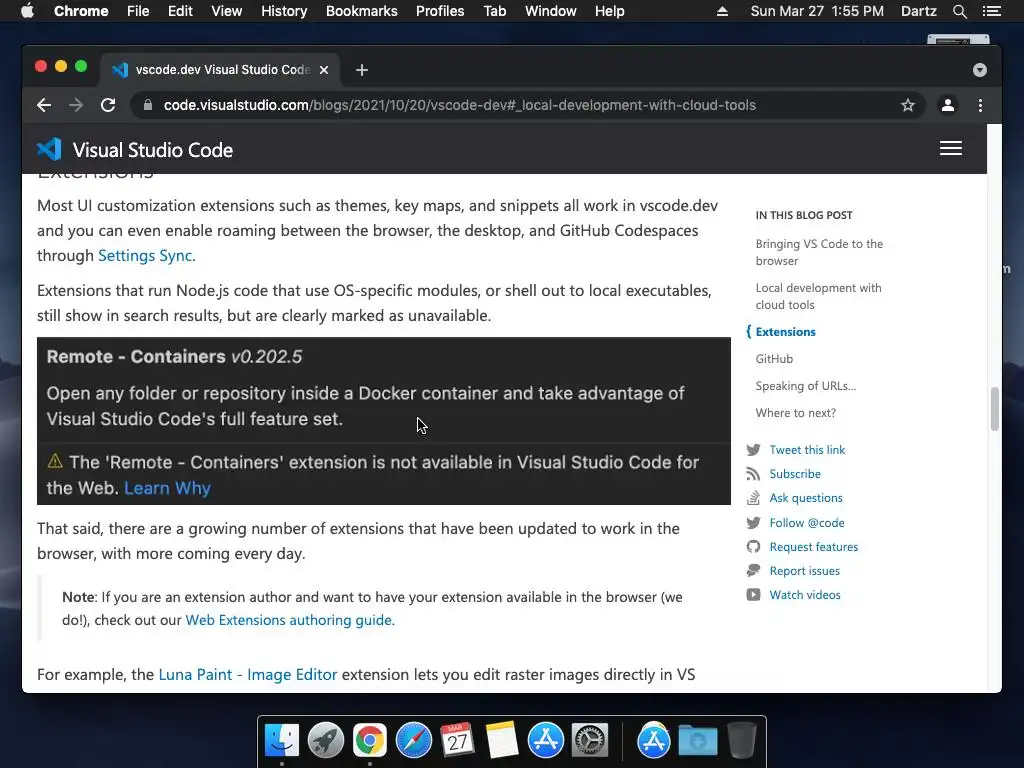This screenshot has height=768, width=1024.
Task: Click the site padlock icon
Action: coord(148,105)
